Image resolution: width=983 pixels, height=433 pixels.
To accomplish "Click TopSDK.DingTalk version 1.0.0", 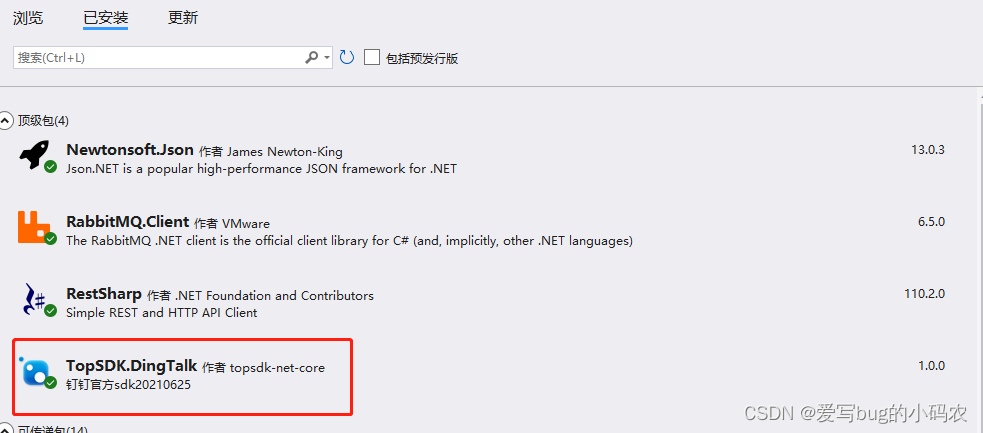I will click(931, 366).
